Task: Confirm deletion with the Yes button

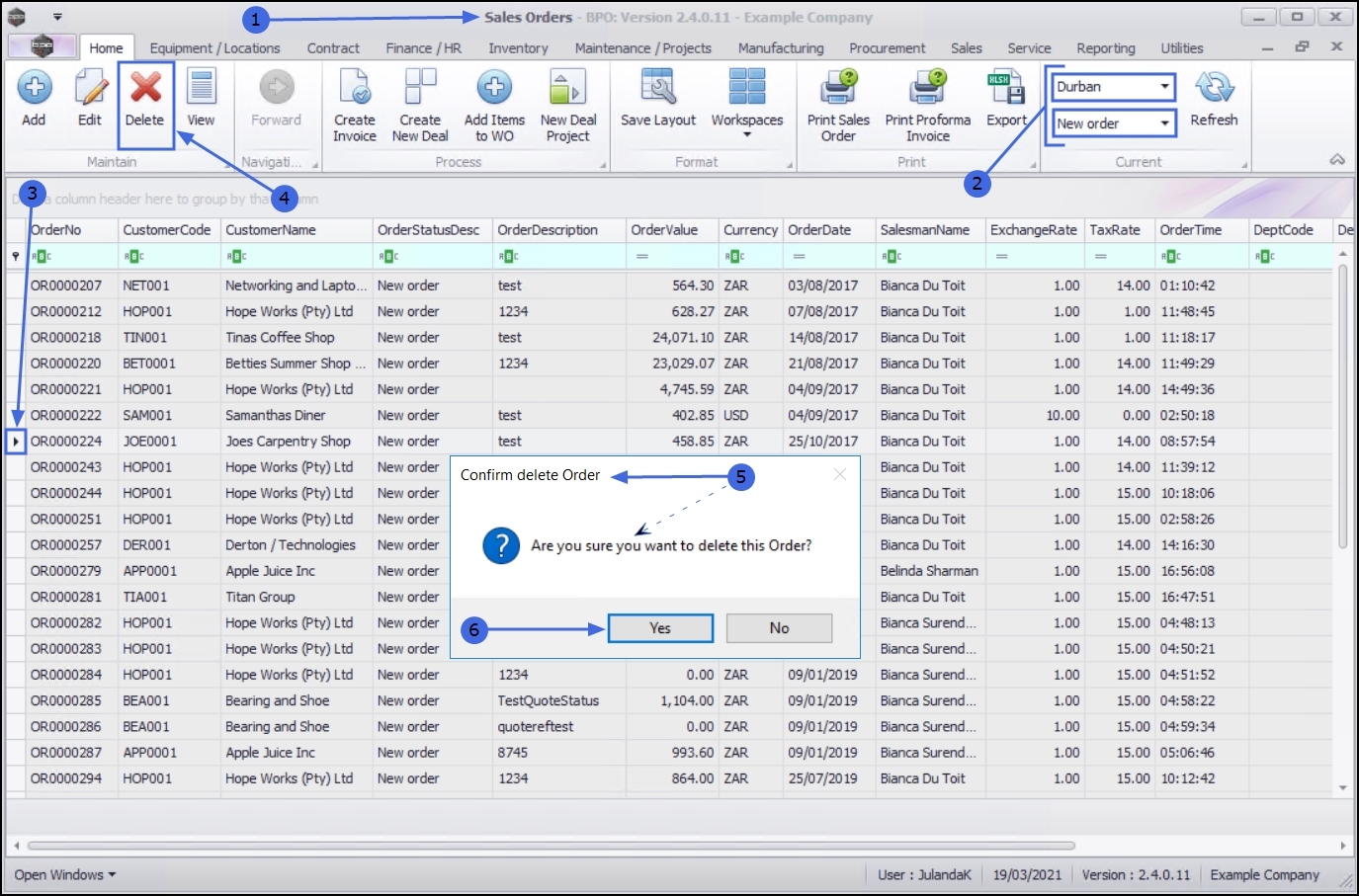Action: click(660, 628)
